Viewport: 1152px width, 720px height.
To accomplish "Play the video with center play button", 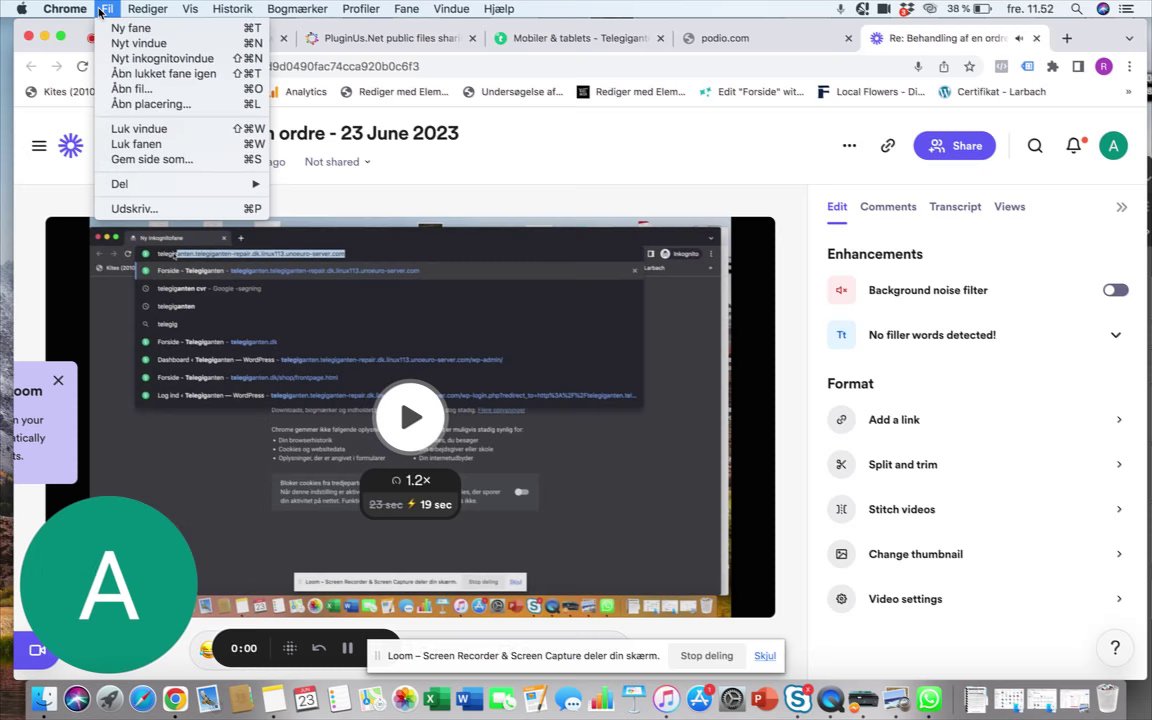I will (410, 417).
